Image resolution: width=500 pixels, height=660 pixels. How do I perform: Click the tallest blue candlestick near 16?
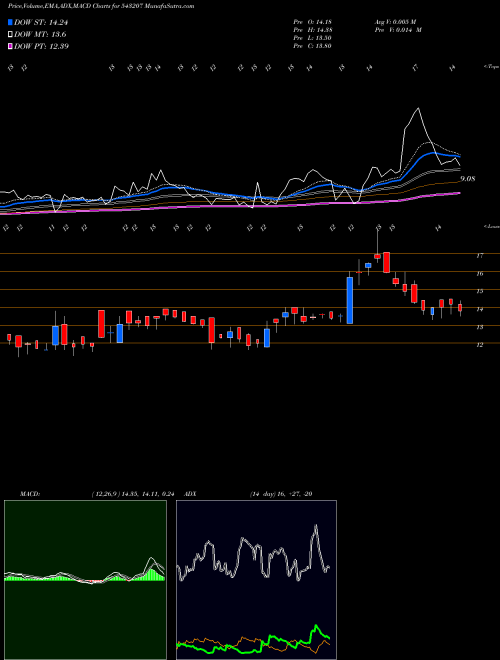pos(349,300)
